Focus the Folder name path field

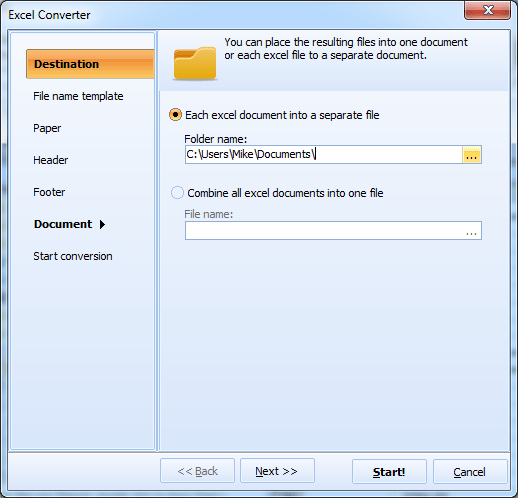324,155
